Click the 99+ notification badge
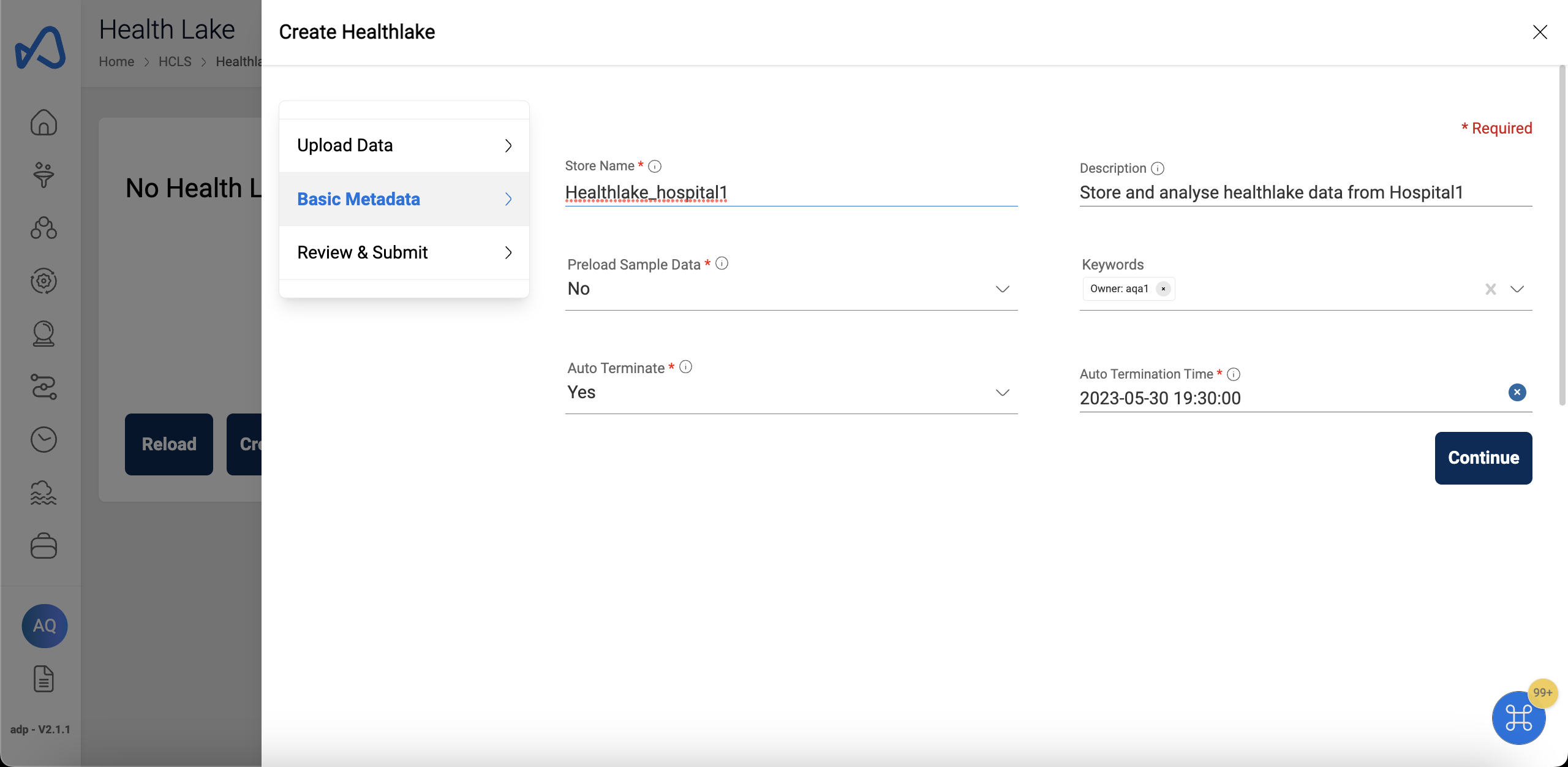 (1543, 692)
